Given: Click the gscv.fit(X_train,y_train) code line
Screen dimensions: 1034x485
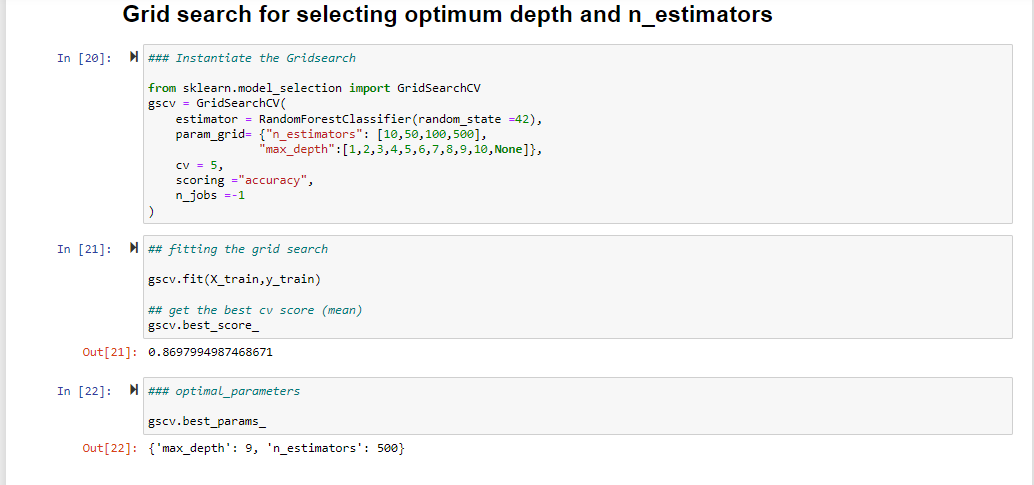Looking at the screenshot, I should point(234,277).
